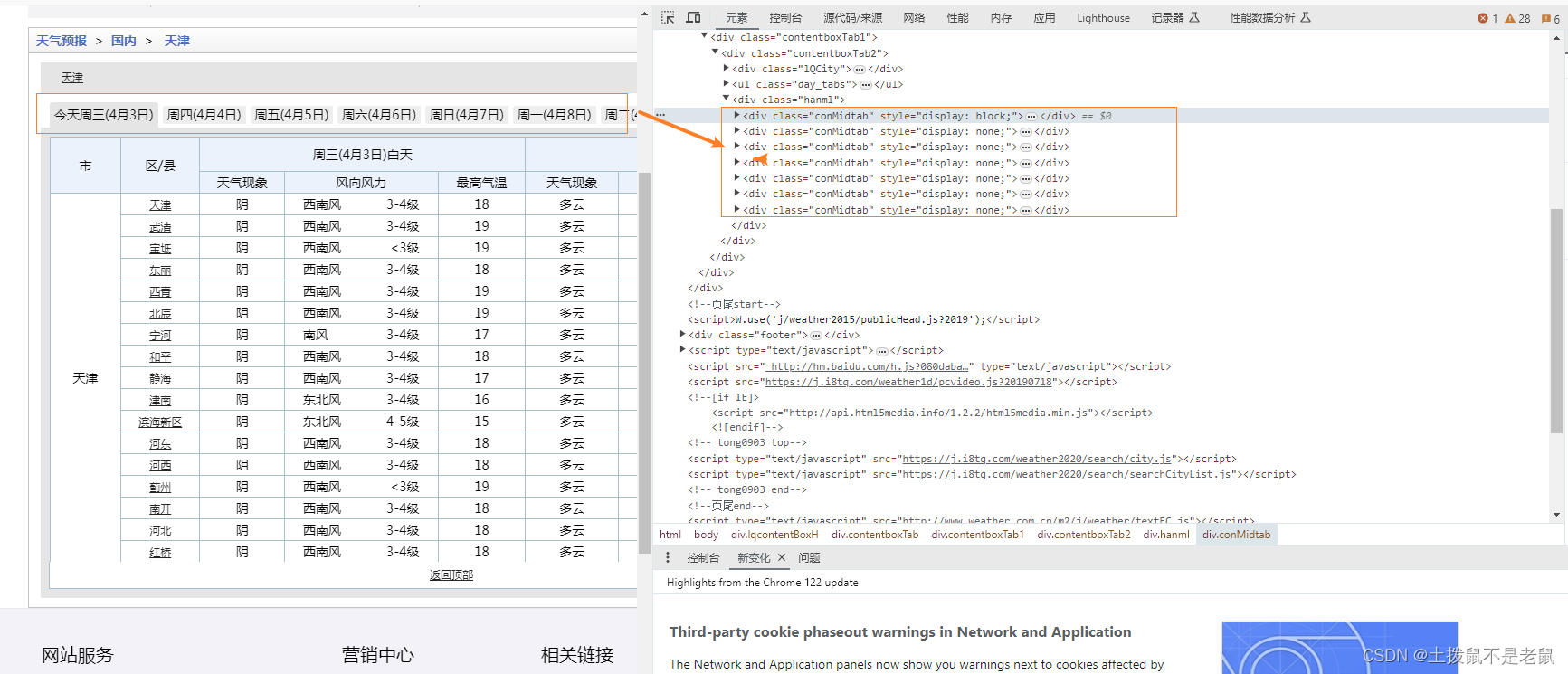Collapse the contentboxTab1 div node

coord(705,36)
